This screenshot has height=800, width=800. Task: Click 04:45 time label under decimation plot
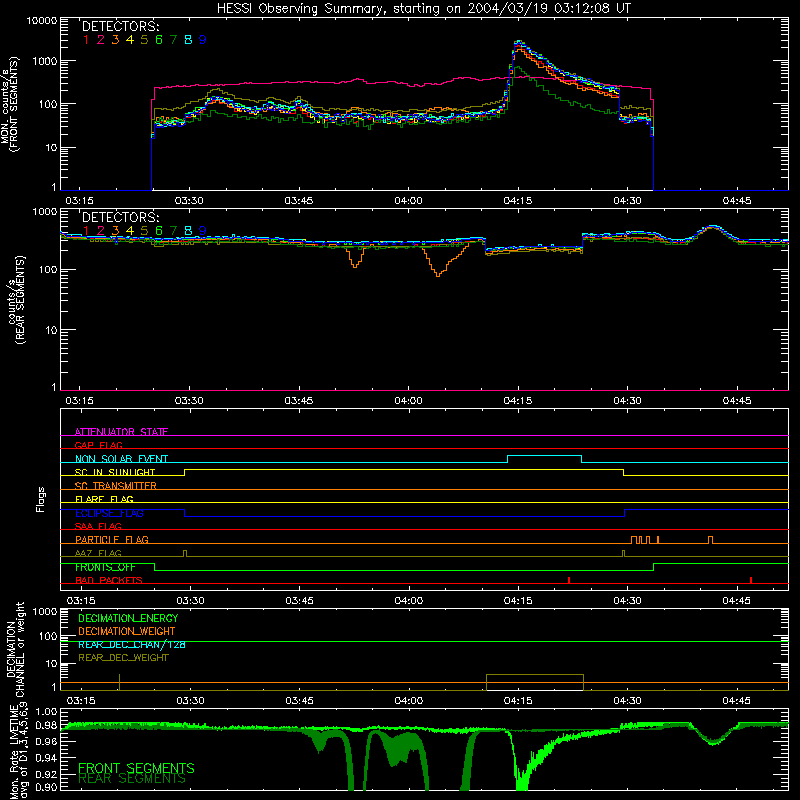click(x=736, y=701)
